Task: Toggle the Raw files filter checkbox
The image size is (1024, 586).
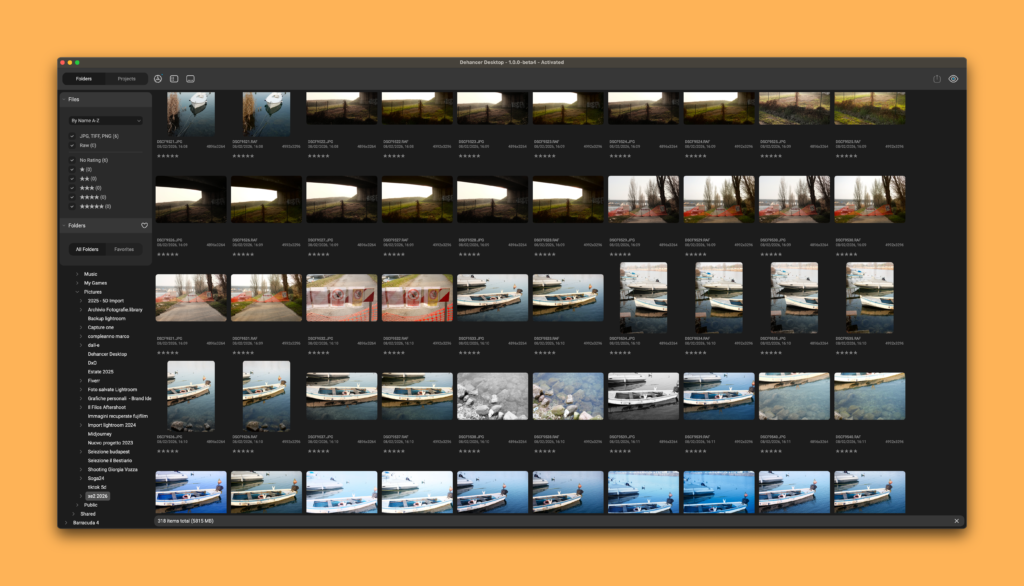Action: click(x=71, y=145)
